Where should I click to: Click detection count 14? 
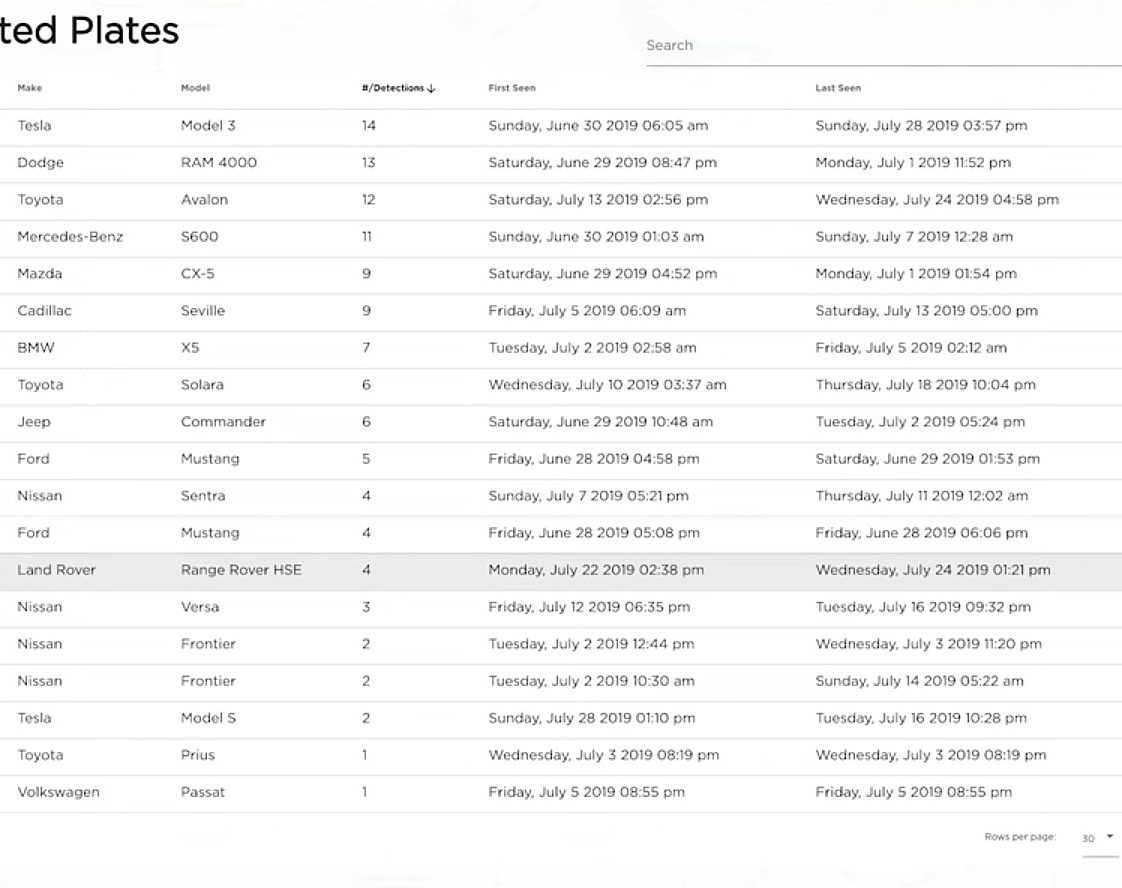(369, 126)
